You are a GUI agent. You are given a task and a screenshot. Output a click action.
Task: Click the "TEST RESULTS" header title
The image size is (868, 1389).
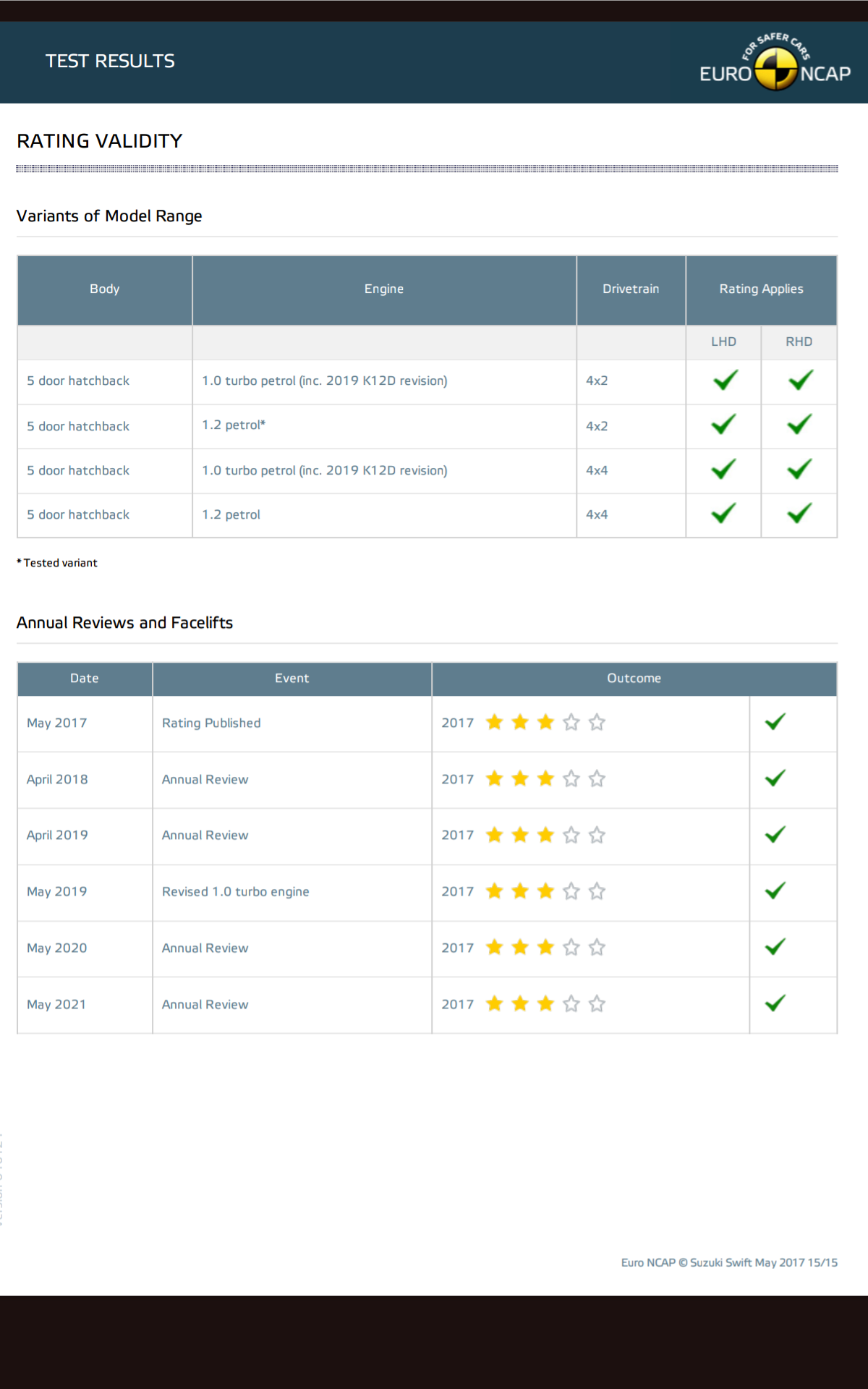[x=110, y=61]
